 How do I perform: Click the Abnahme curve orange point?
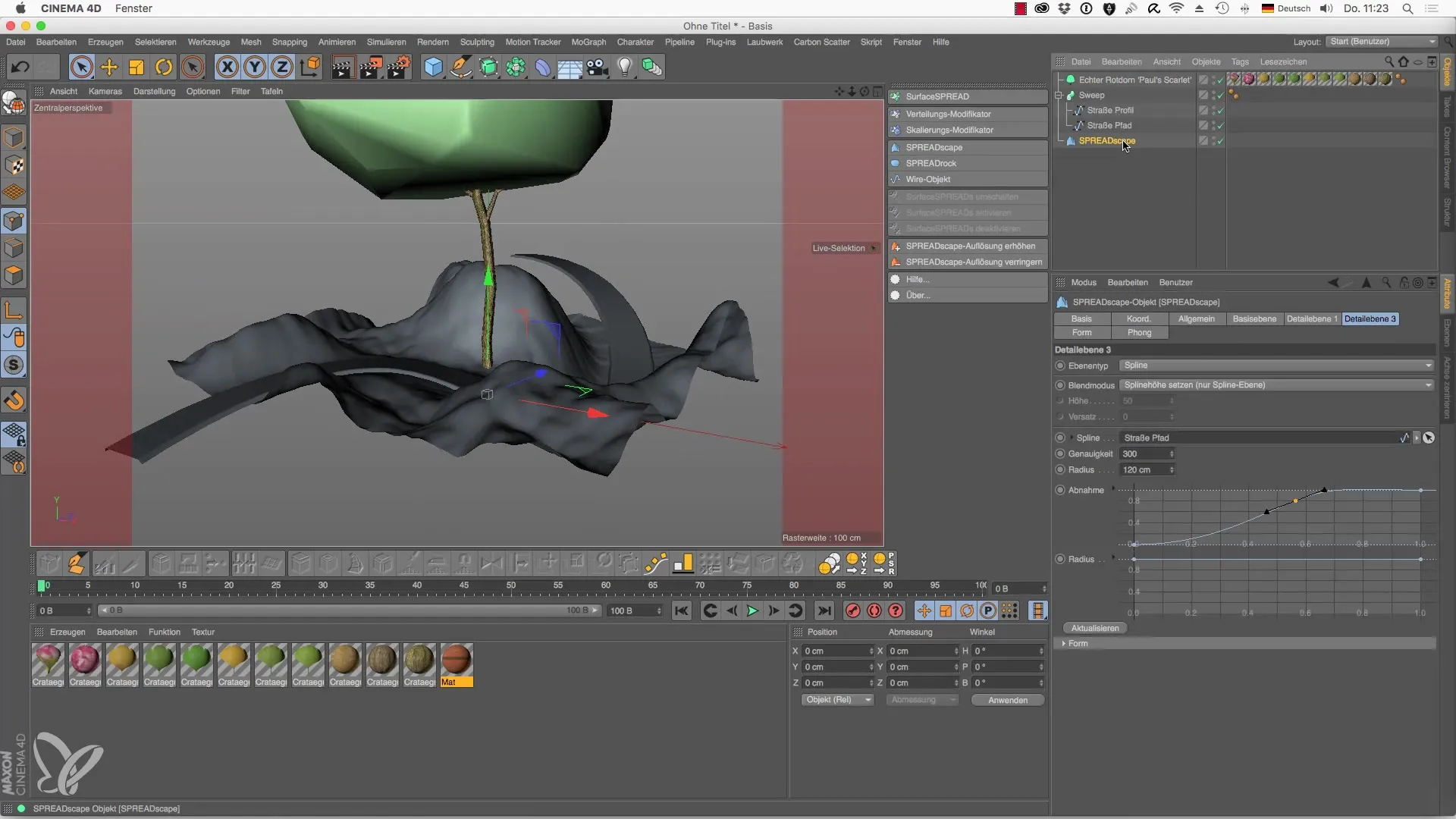click(x=1295, y=501)
